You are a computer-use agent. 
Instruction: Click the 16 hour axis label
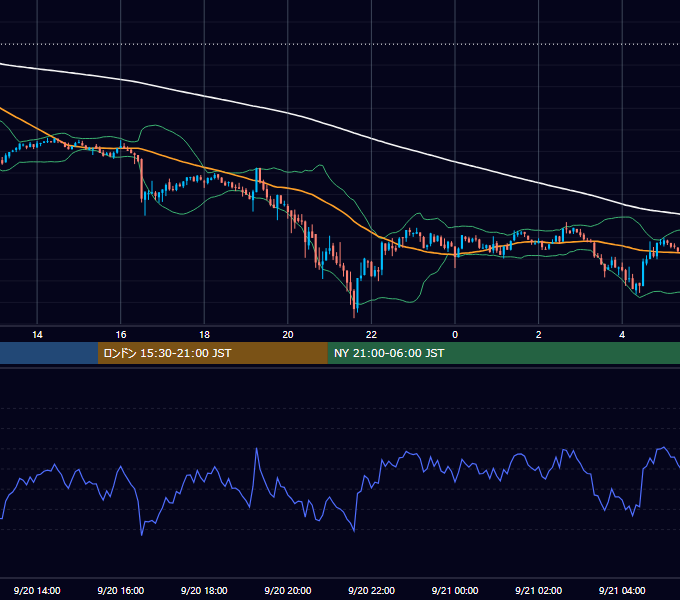121,335
